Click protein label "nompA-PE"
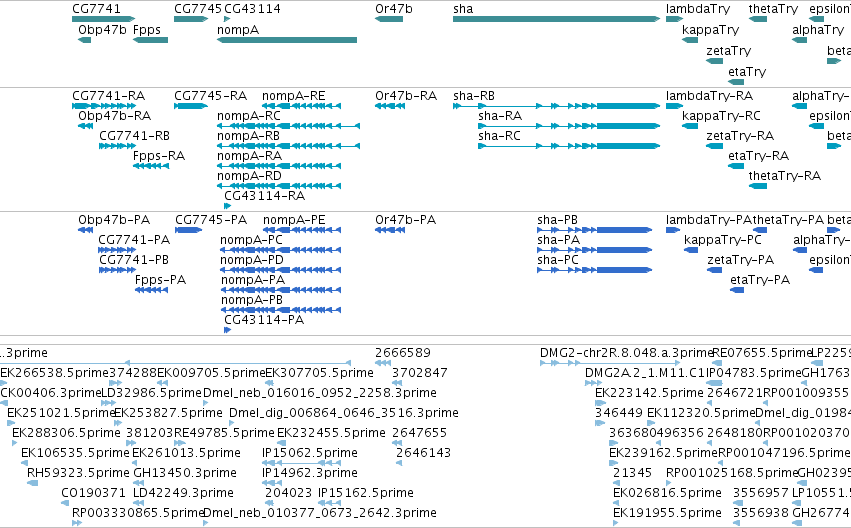This screenshot has height=528, width=851. click(x=294, y=220)
